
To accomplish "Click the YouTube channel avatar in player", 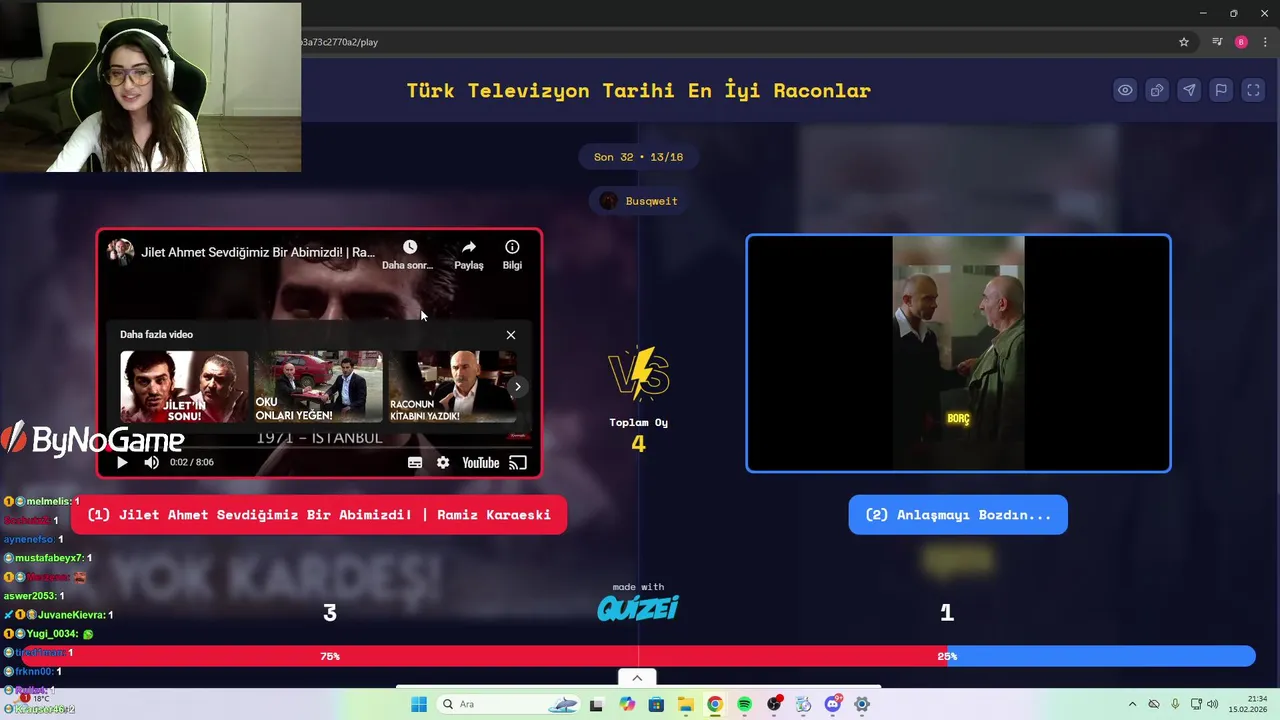I will click(x=121, y=252).
